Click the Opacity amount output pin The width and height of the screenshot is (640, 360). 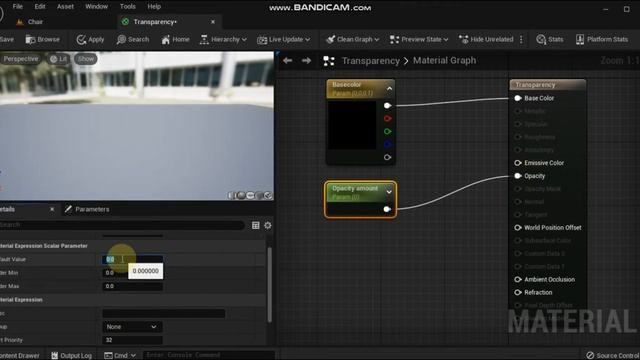tap(387, 209)
